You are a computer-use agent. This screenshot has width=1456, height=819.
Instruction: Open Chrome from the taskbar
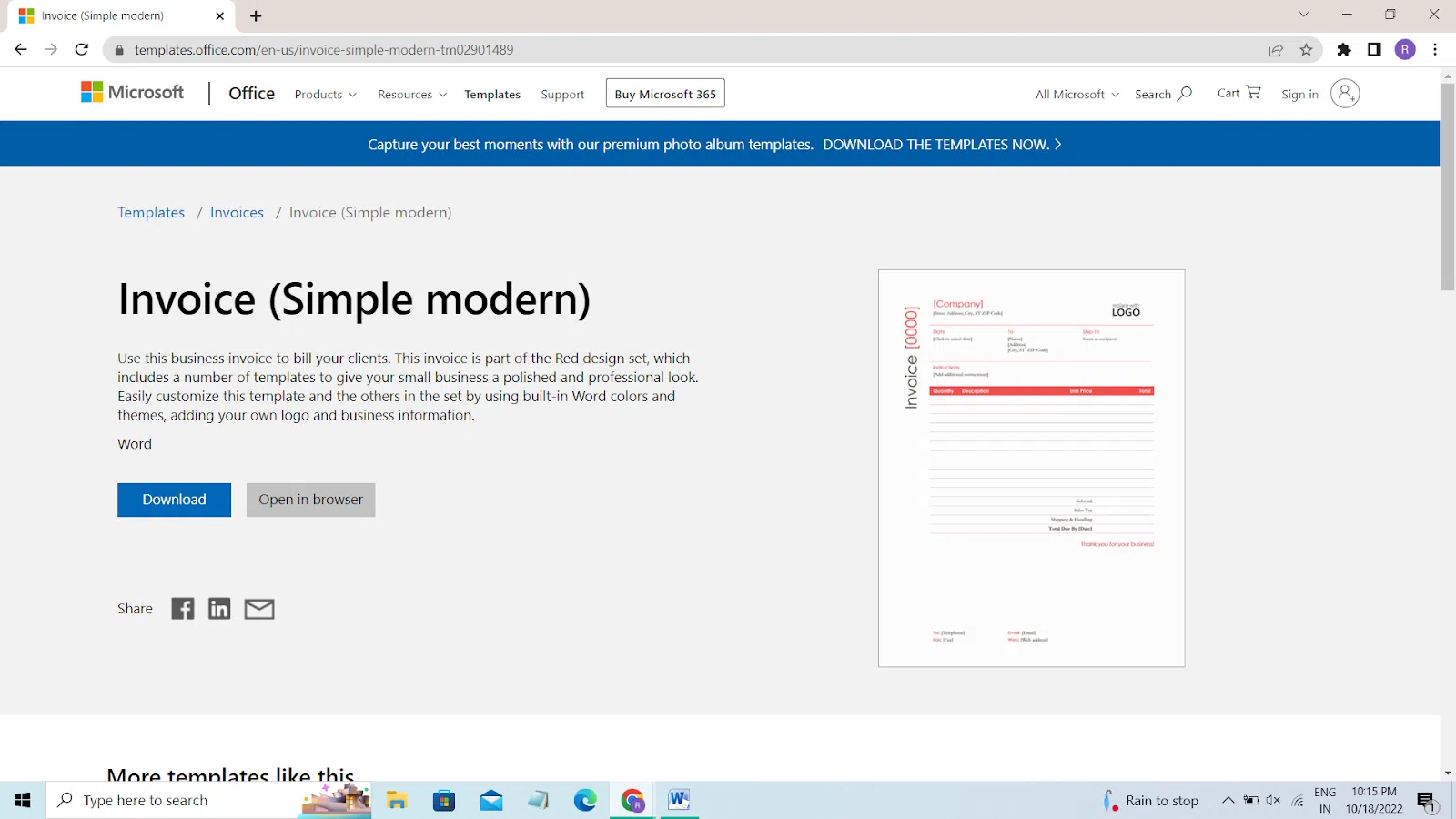pos(632,800)
